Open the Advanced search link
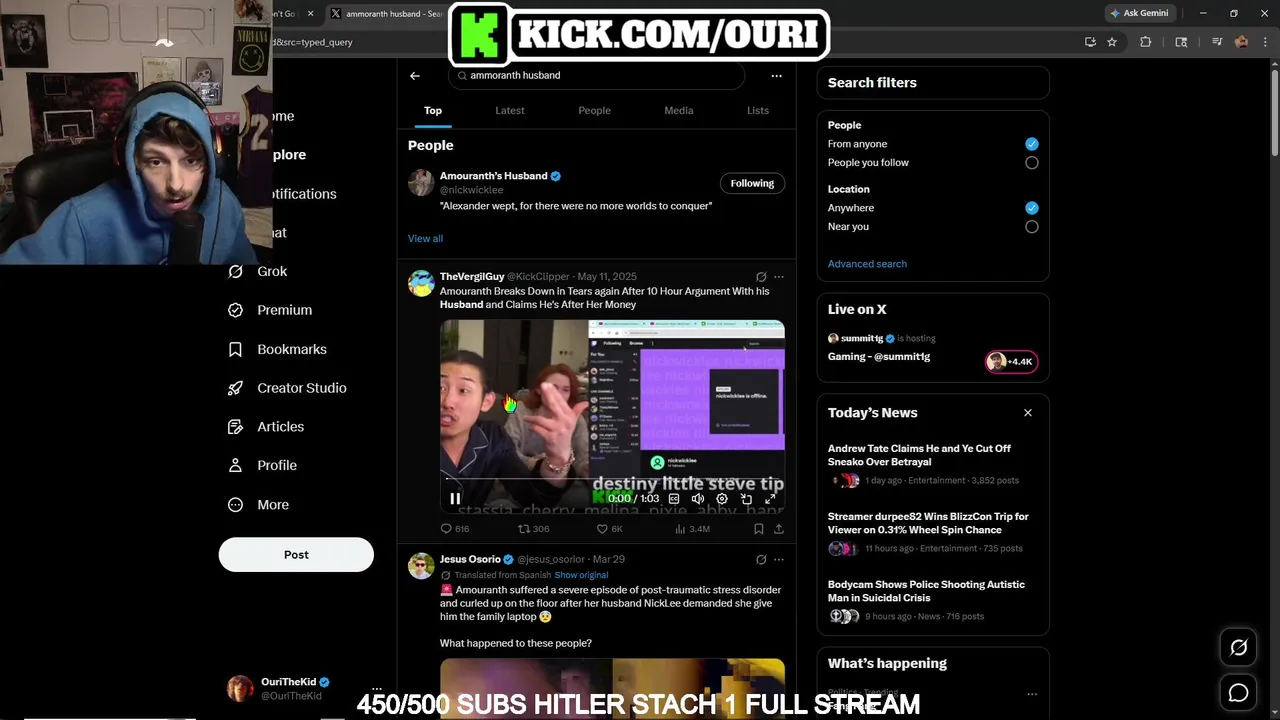1280x720 pixels. 867,264
